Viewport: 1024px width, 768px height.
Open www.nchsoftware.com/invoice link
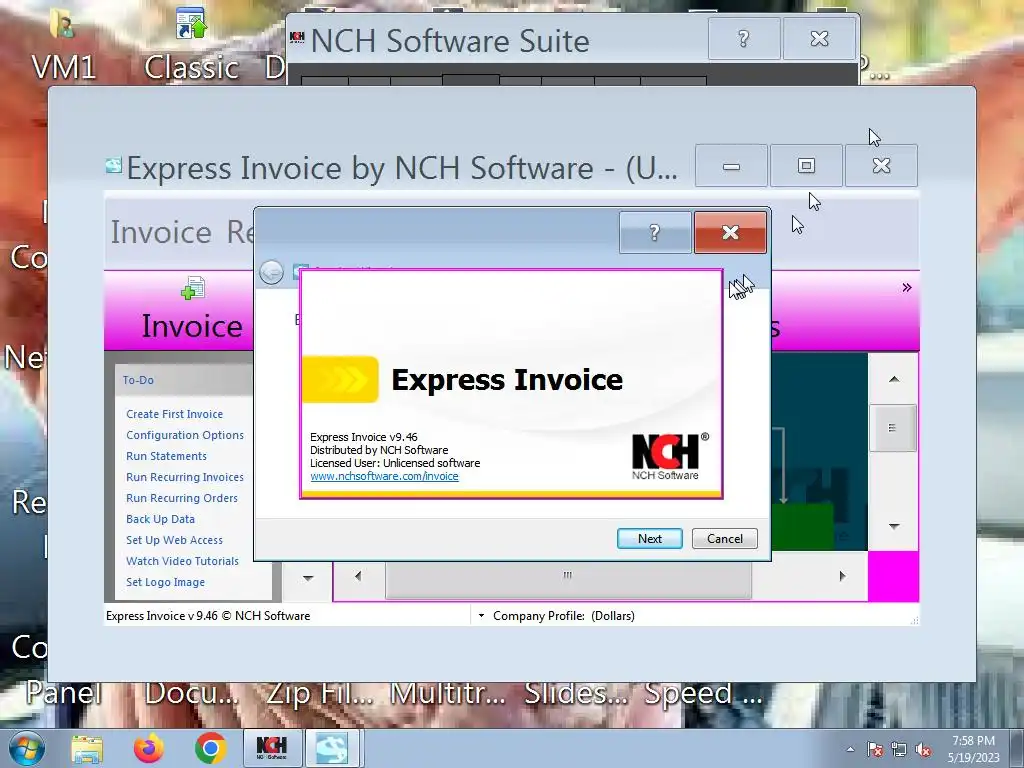pos(384,476)
